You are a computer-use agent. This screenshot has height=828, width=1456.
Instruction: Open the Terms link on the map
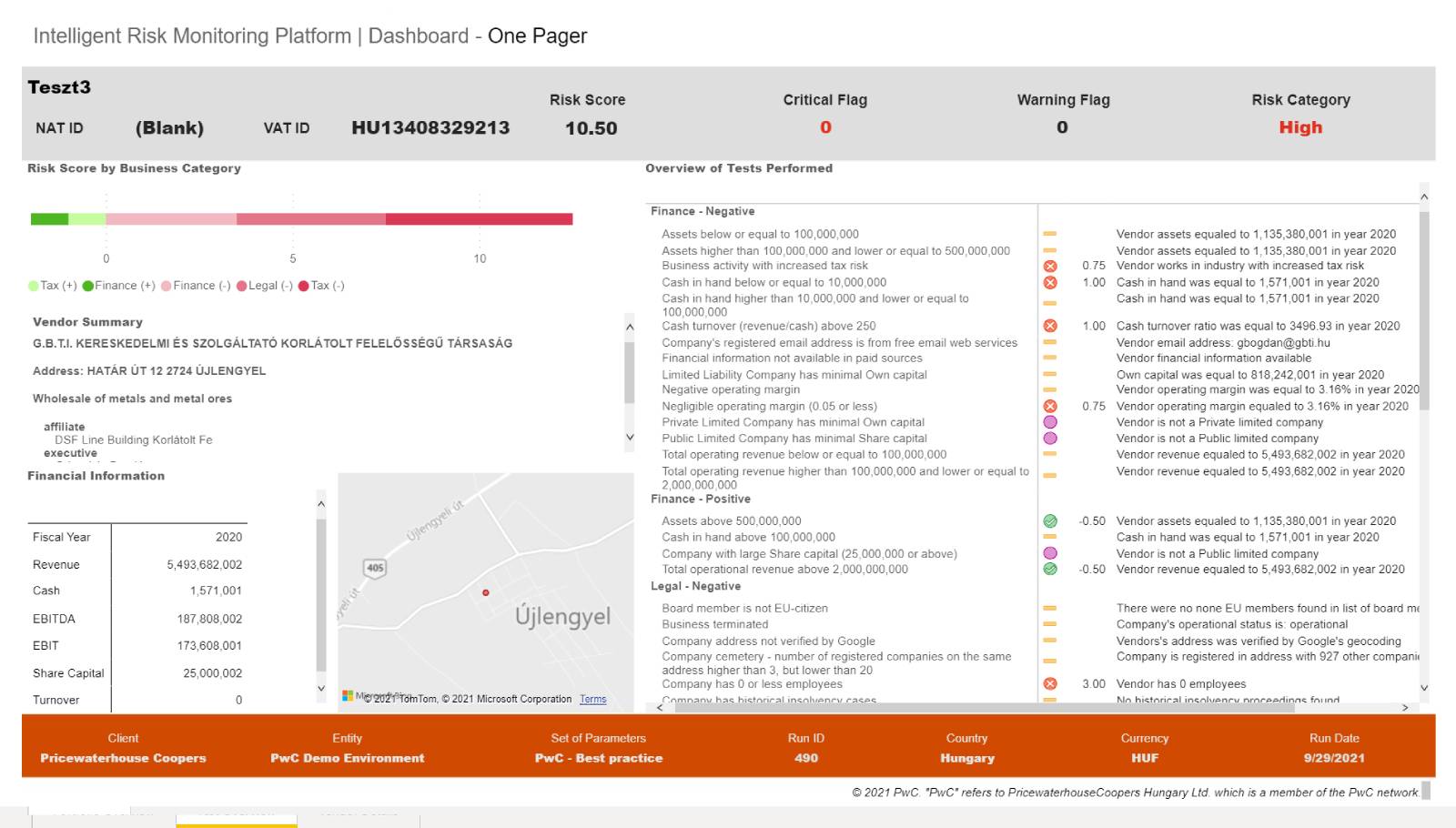tap(592, 700)
